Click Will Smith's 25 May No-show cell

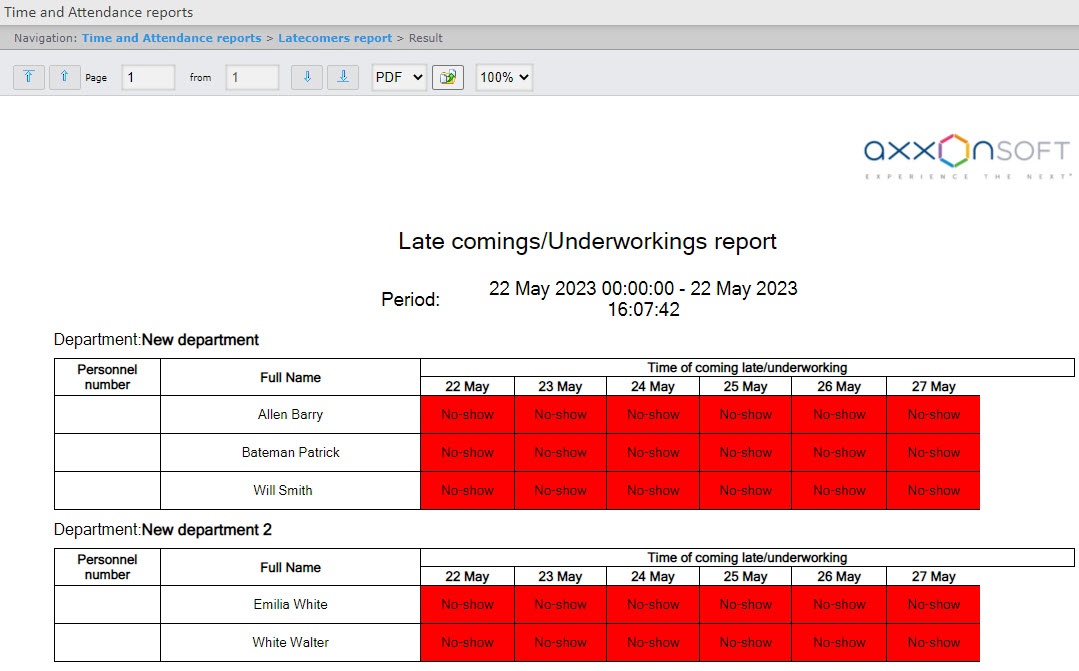click(745, 490)
